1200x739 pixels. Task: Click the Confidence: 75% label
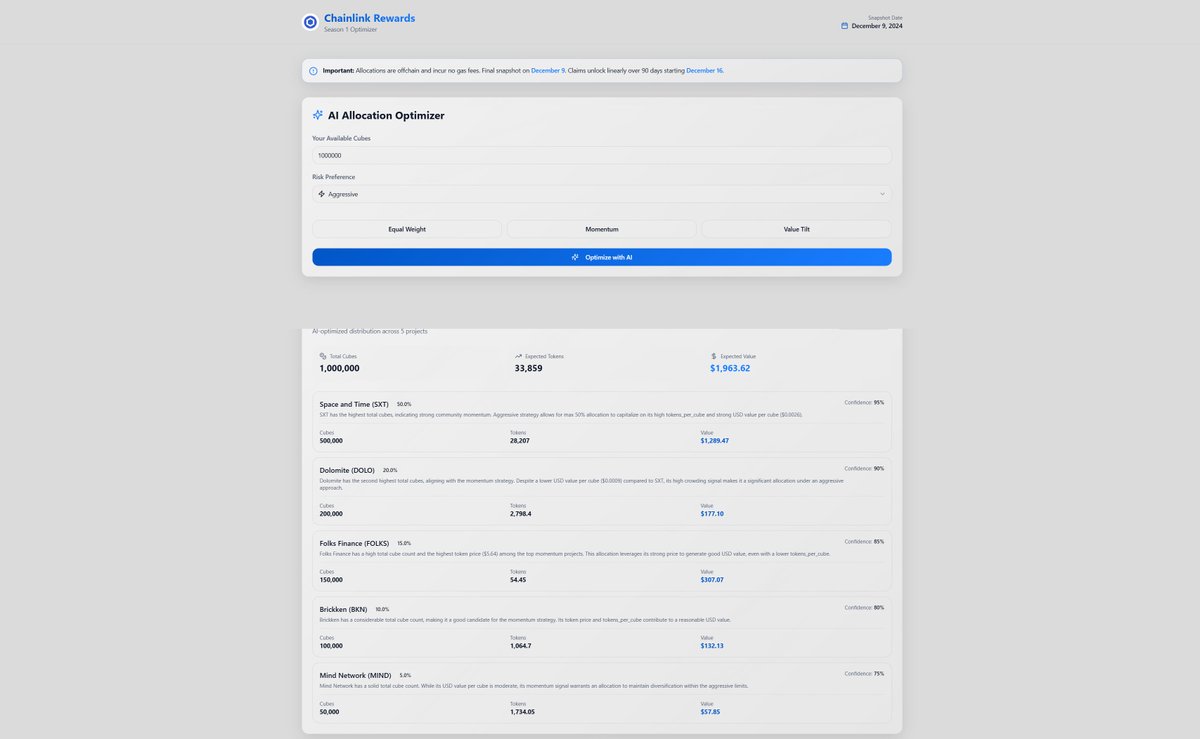pos(864,673)
